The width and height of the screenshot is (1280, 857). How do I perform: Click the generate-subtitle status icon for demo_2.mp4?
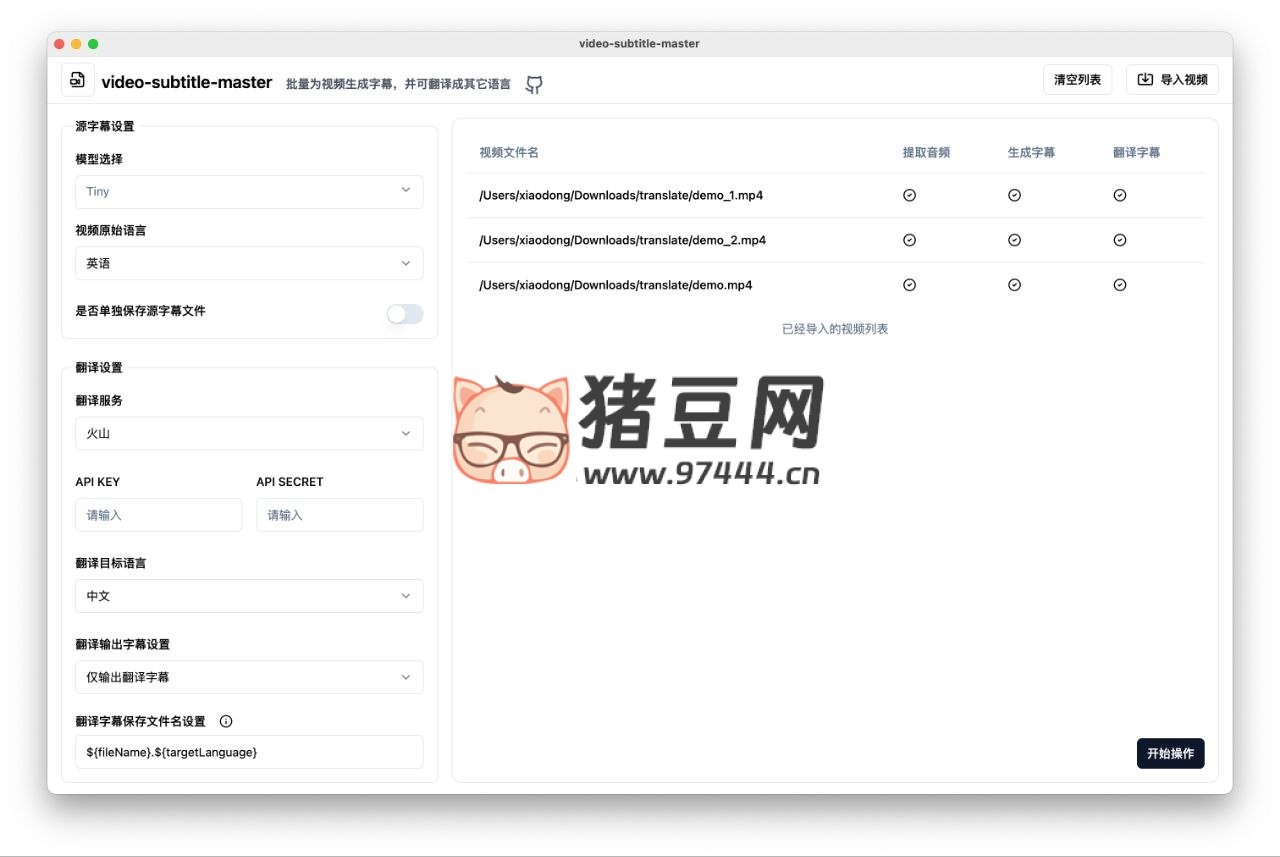coord(1014,240)
